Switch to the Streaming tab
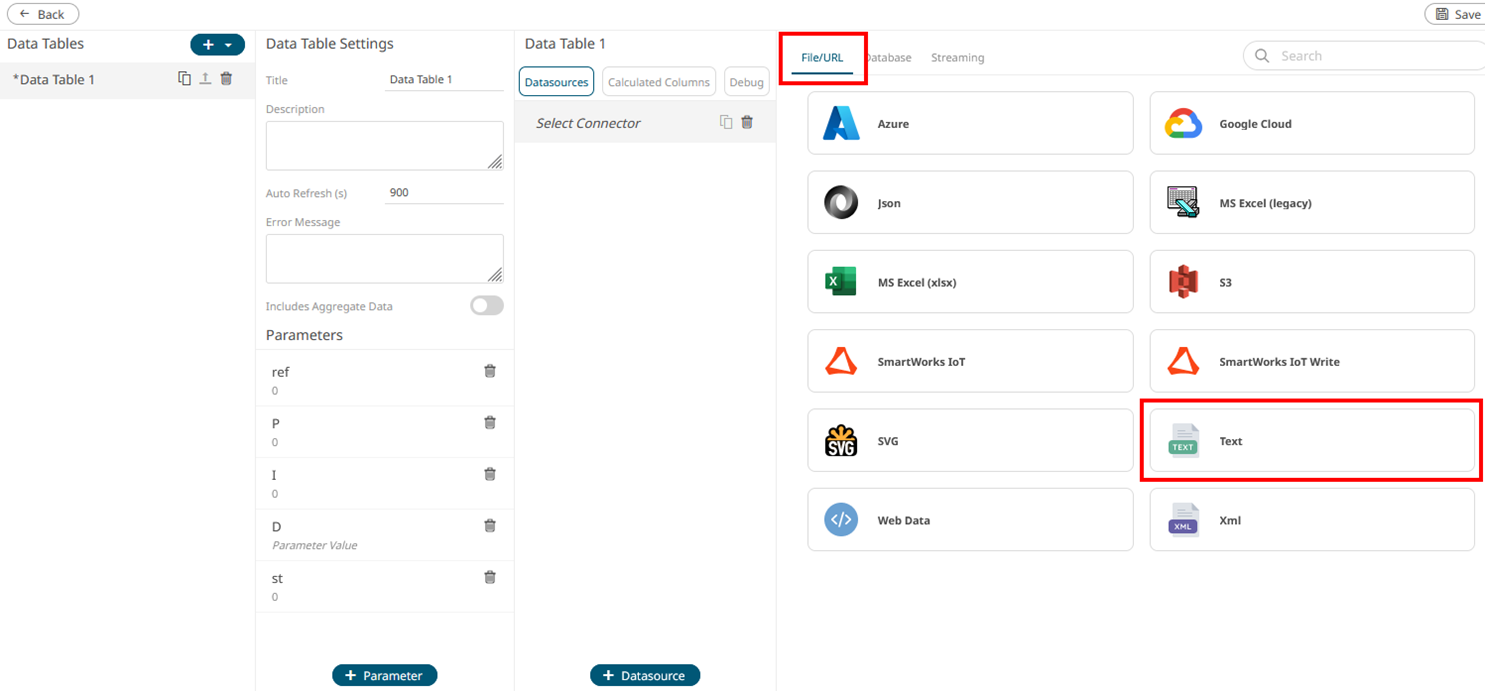 [x=957, y=58]
